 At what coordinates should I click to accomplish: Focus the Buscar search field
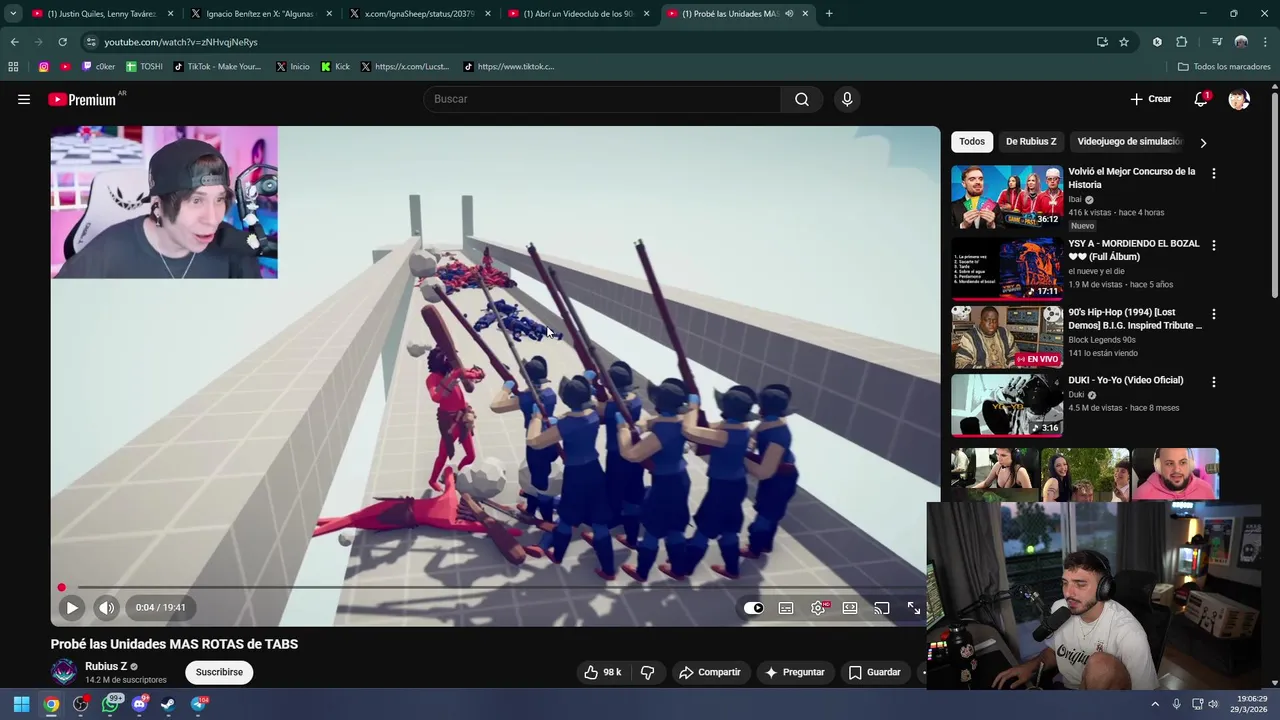[602, 99]
